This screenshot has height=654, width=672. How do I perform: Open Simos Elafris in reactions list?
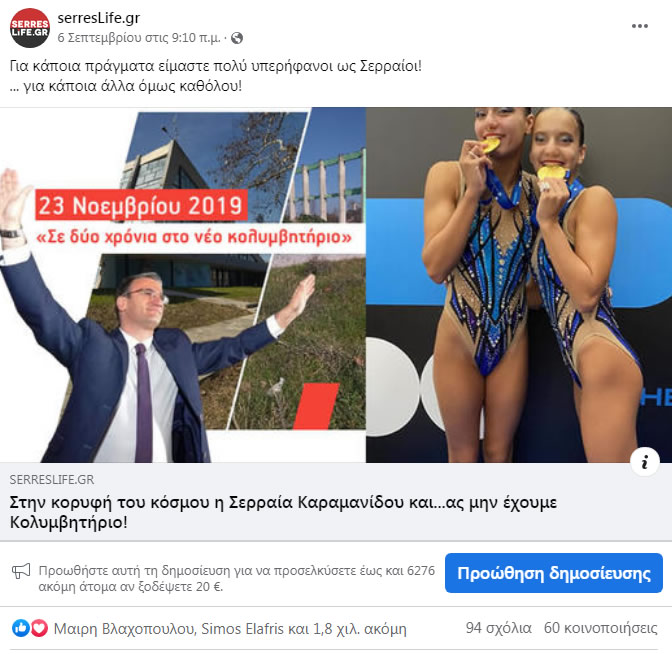coord(243,629)
